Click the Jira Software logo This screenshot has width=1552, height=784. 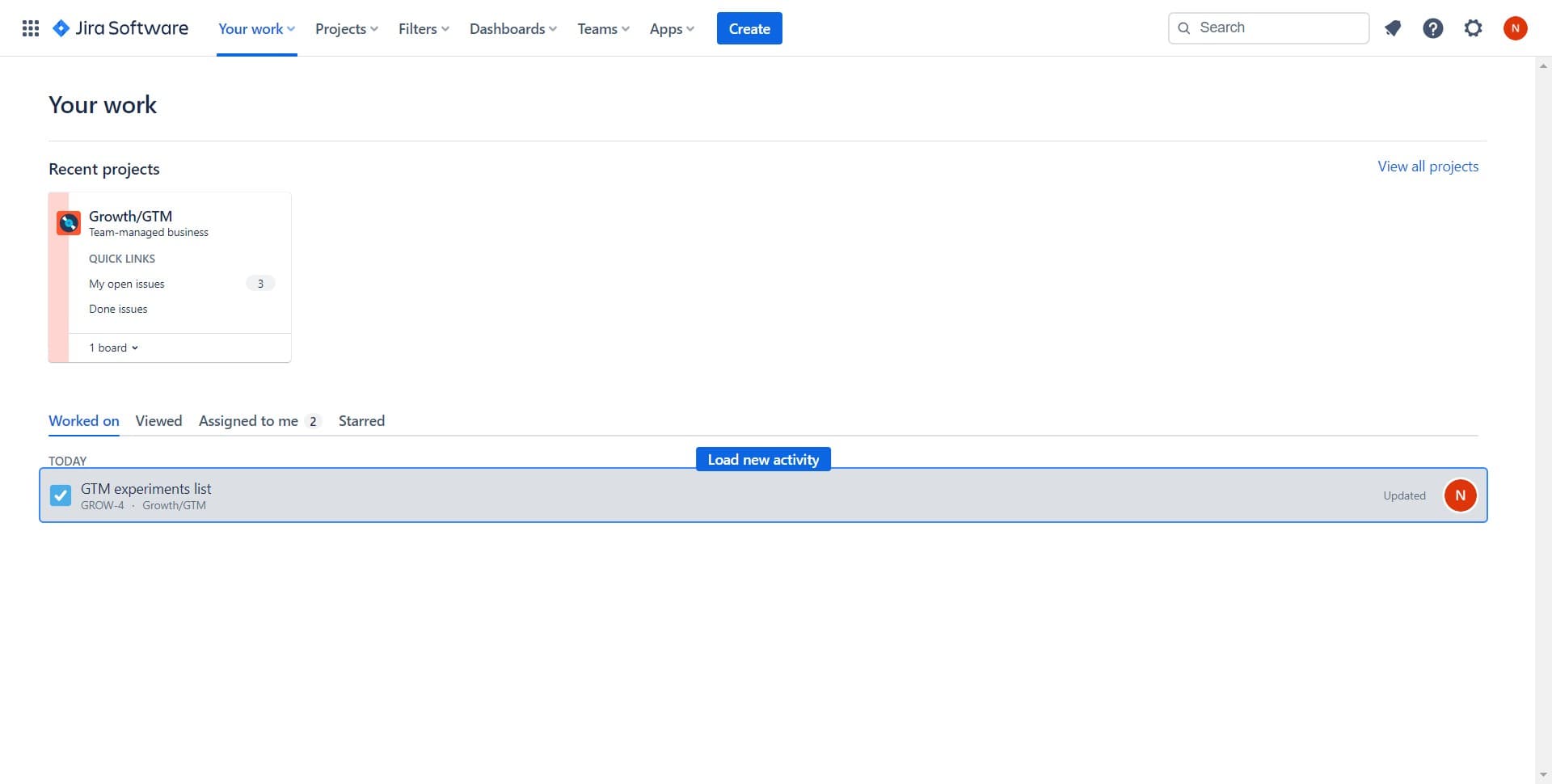tap(120, 27)
